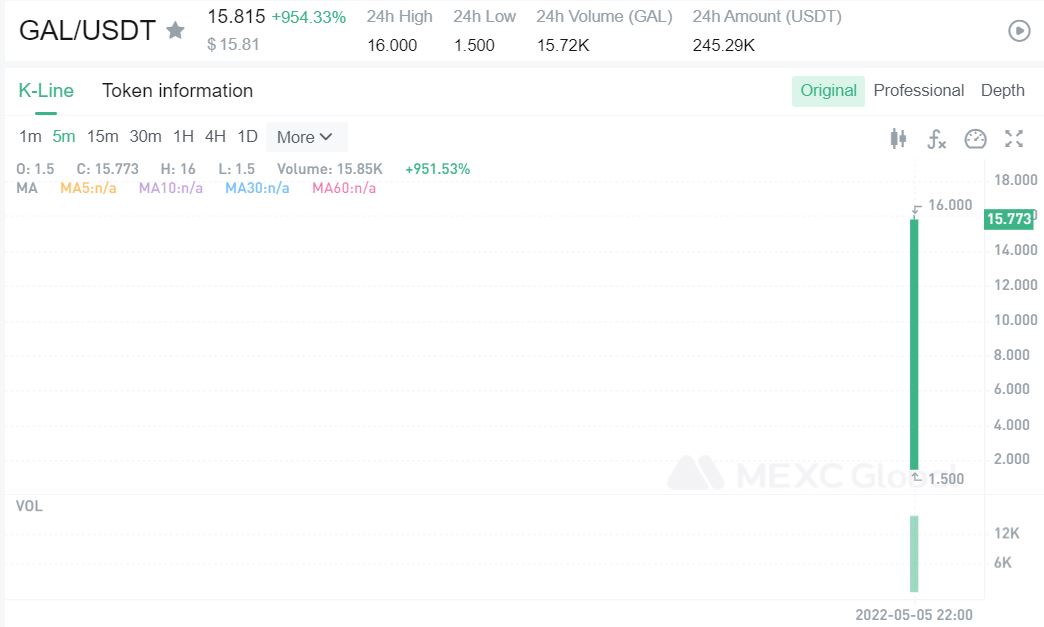1044x627 pixels.
Task: Set the chart interval to 1H
Action: pyautogui.click(x=183, y=136)
